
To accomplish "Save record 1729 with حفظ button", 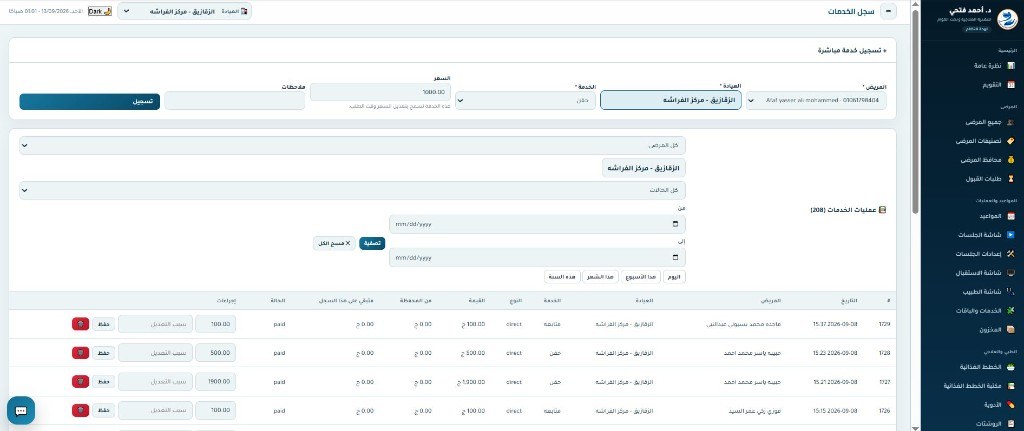I will [103, 324].
